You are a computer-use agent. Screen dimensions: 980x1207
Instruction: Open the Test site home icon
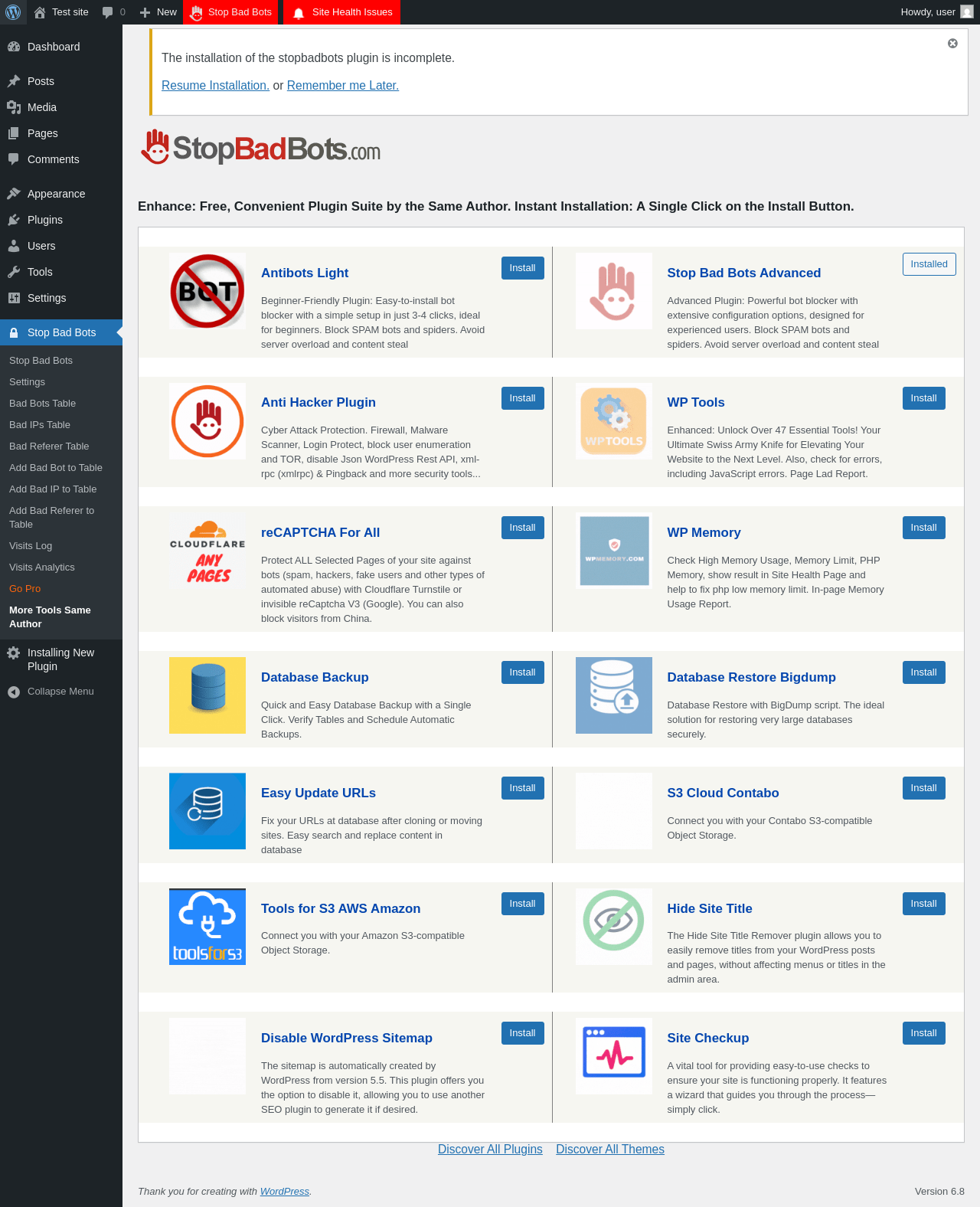[x=40, y=12]
